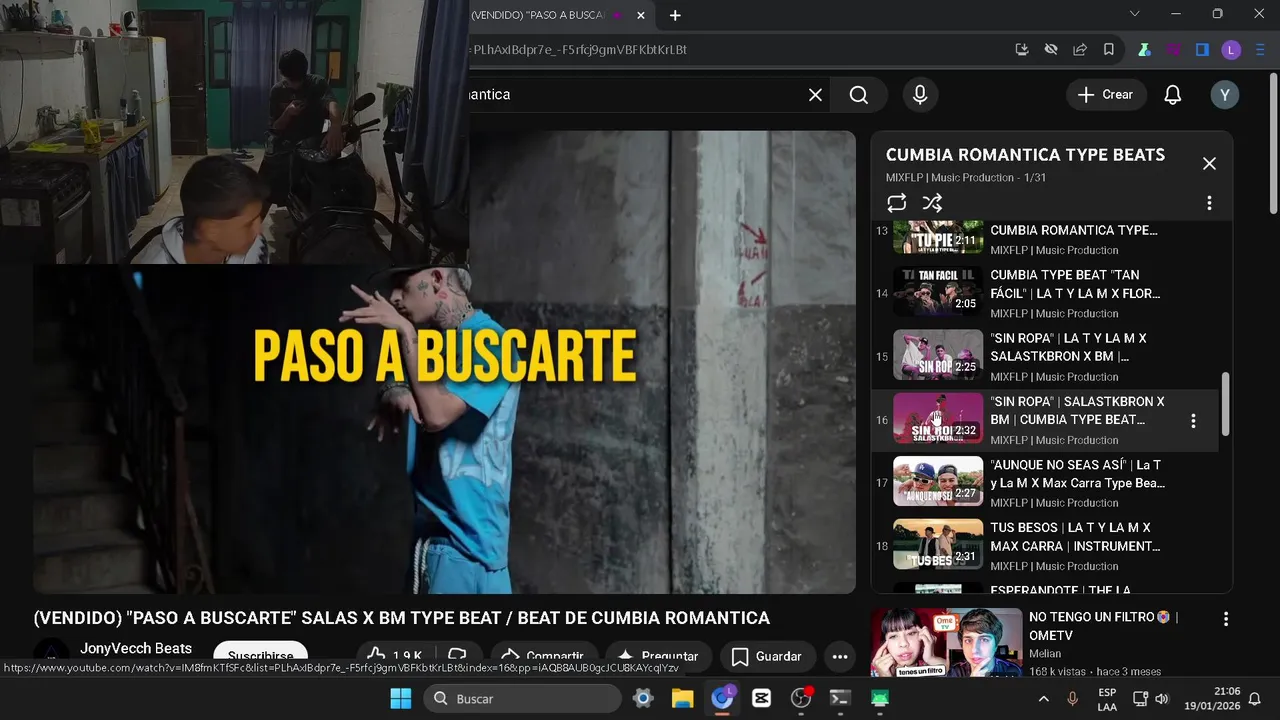Image resolution: width=1280 pixels, height=720 pixels.
Task: Click the Crear button
Action: (1105, 95)
